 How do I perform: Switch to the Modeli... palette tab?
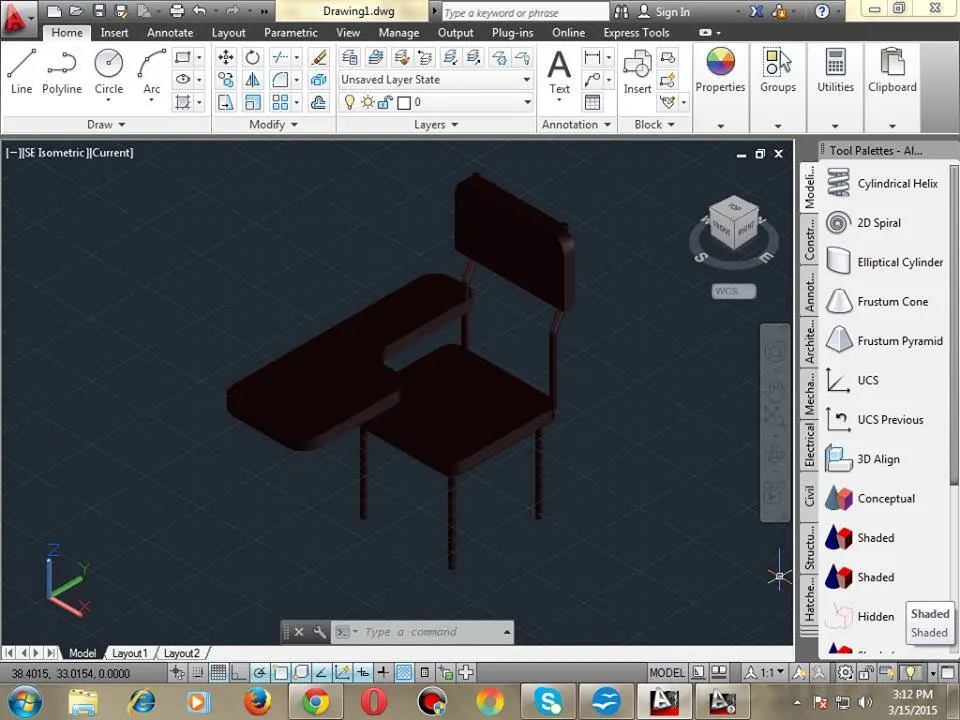click(809, 187)
